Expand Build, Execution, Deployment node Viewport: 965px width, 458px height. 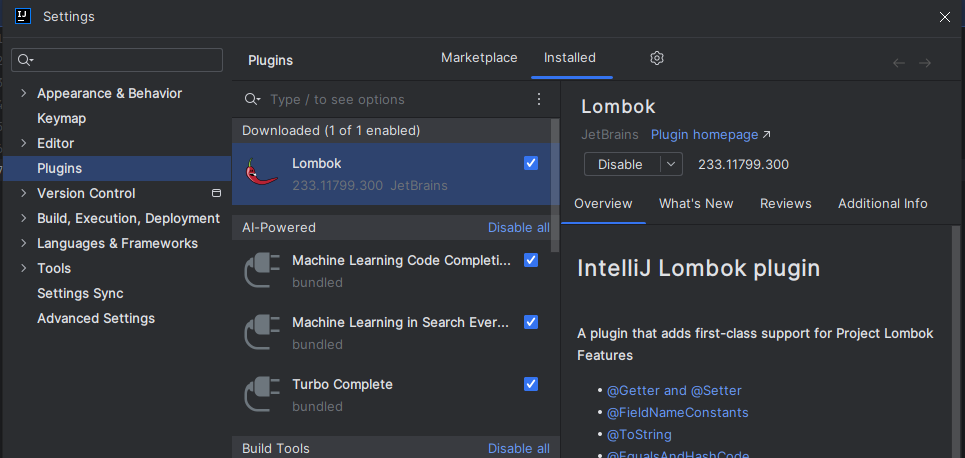tap(24, 218)
